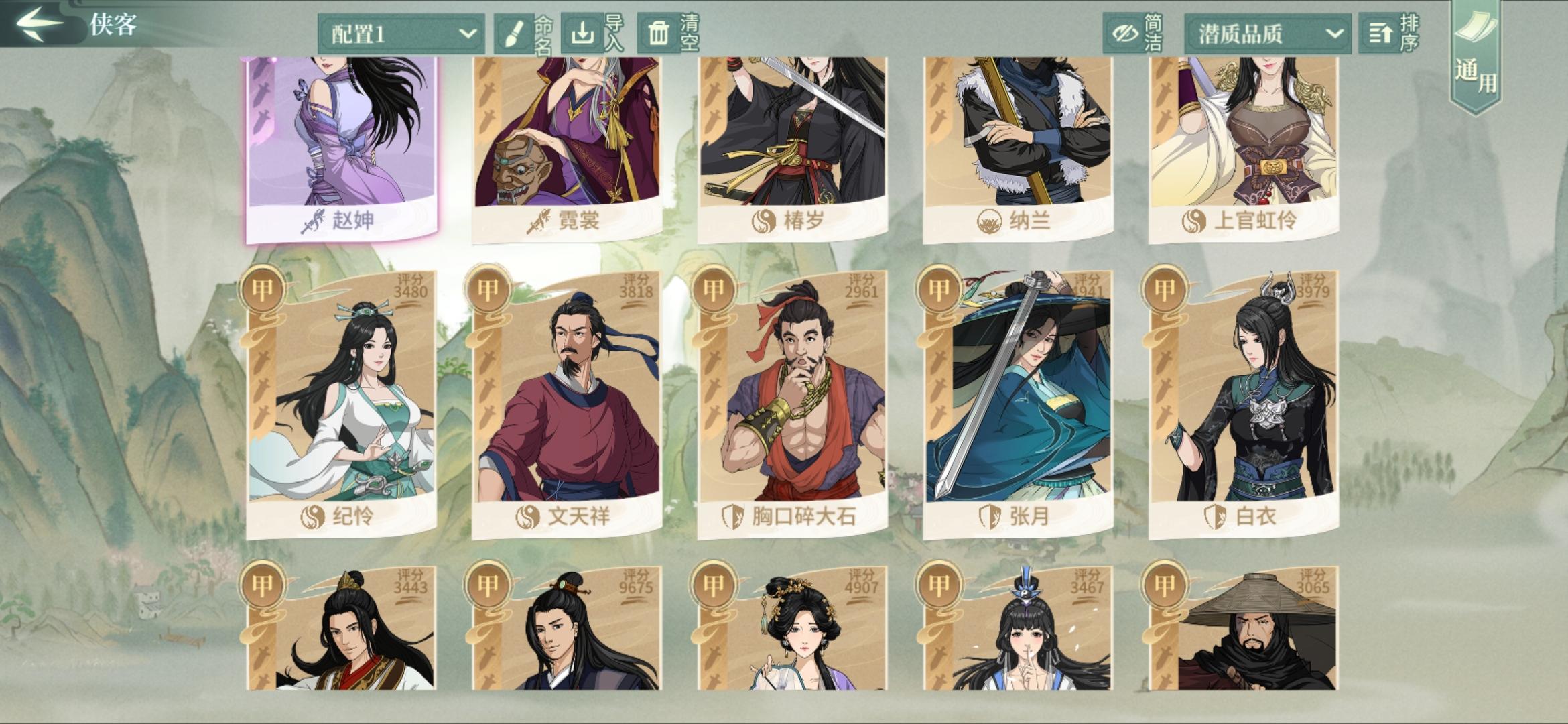Select the 通用 ribbon tab

click(1476, 57)
